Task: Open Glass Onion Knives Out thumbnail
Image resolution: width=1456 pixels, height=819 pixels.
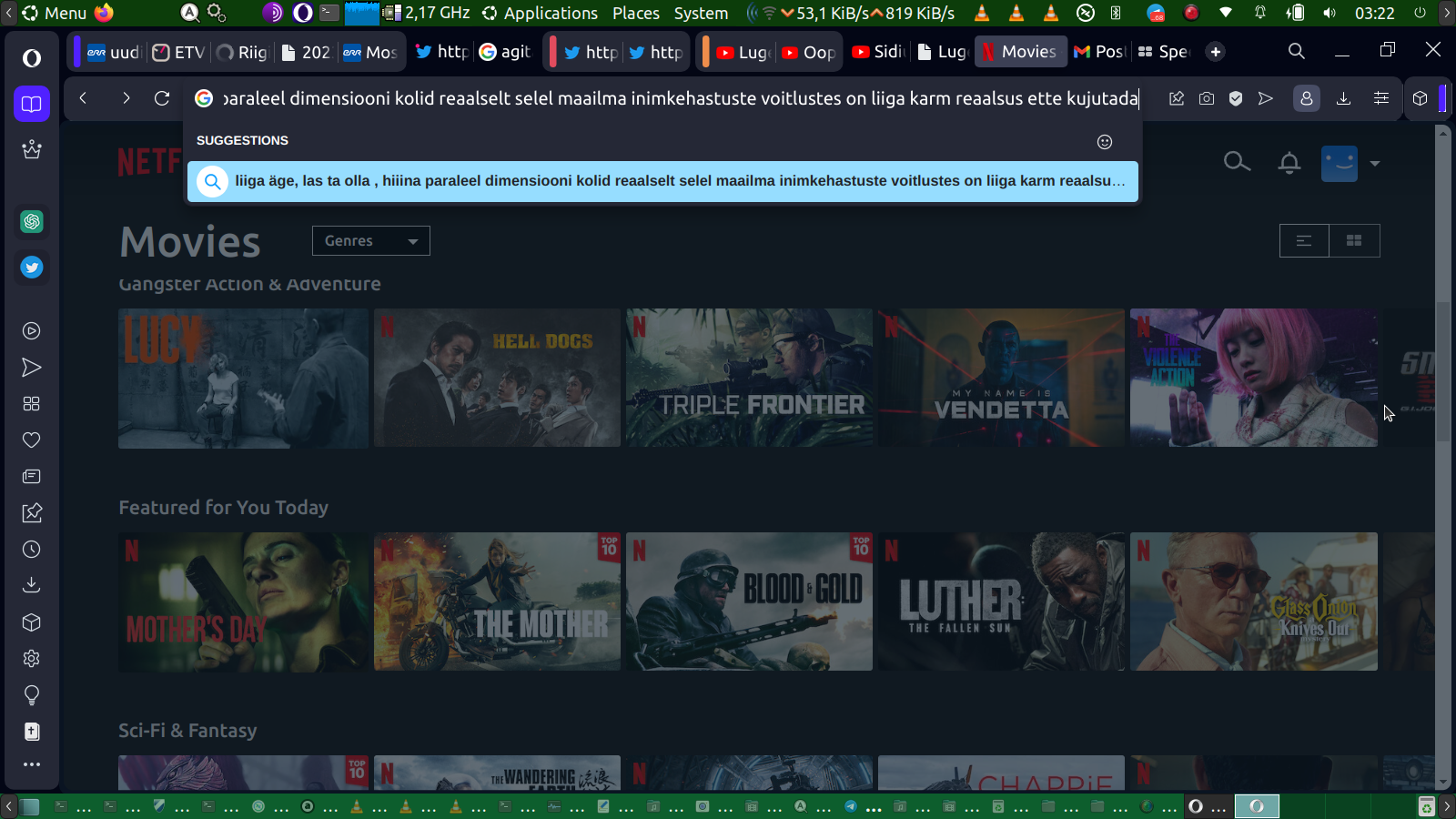Action: 1254,602
